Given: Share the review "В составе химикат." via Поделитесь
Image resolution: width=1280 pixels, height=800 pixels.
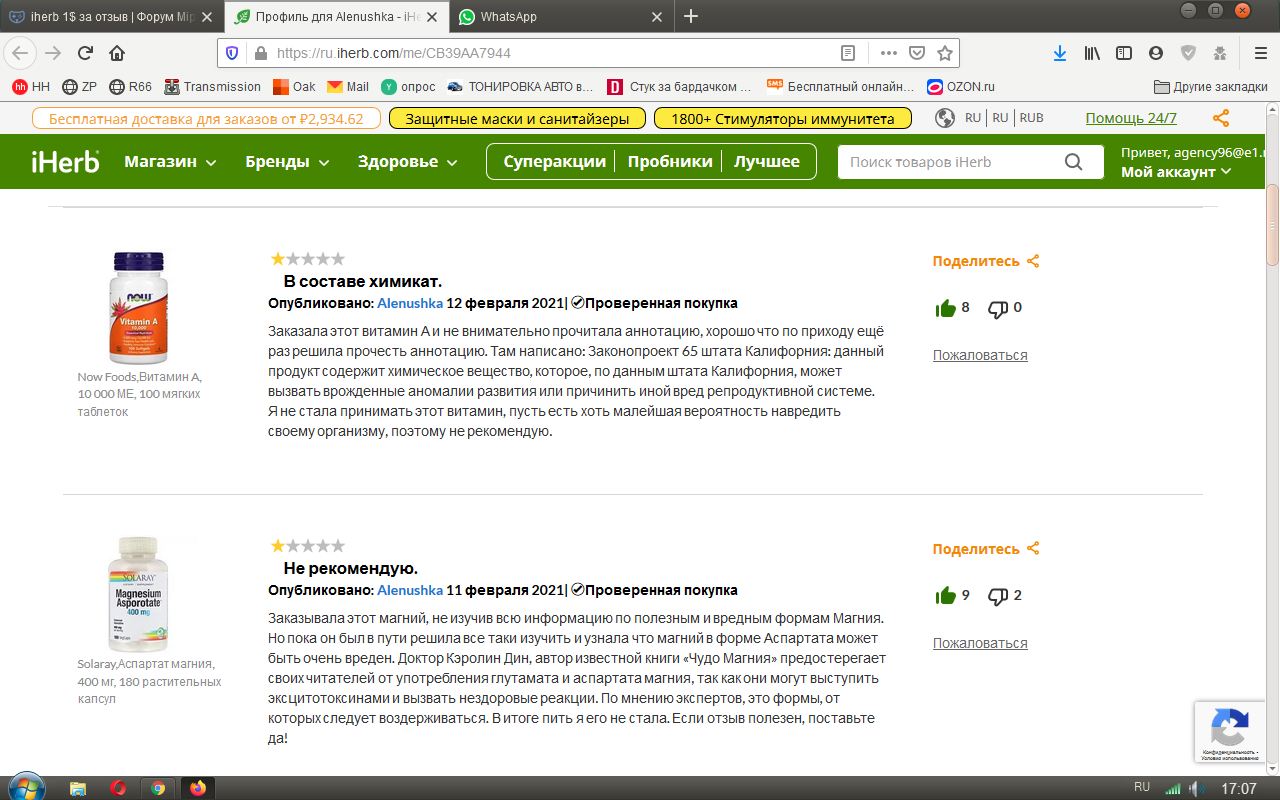Looking at the screenshot, I should pos(986,261).
